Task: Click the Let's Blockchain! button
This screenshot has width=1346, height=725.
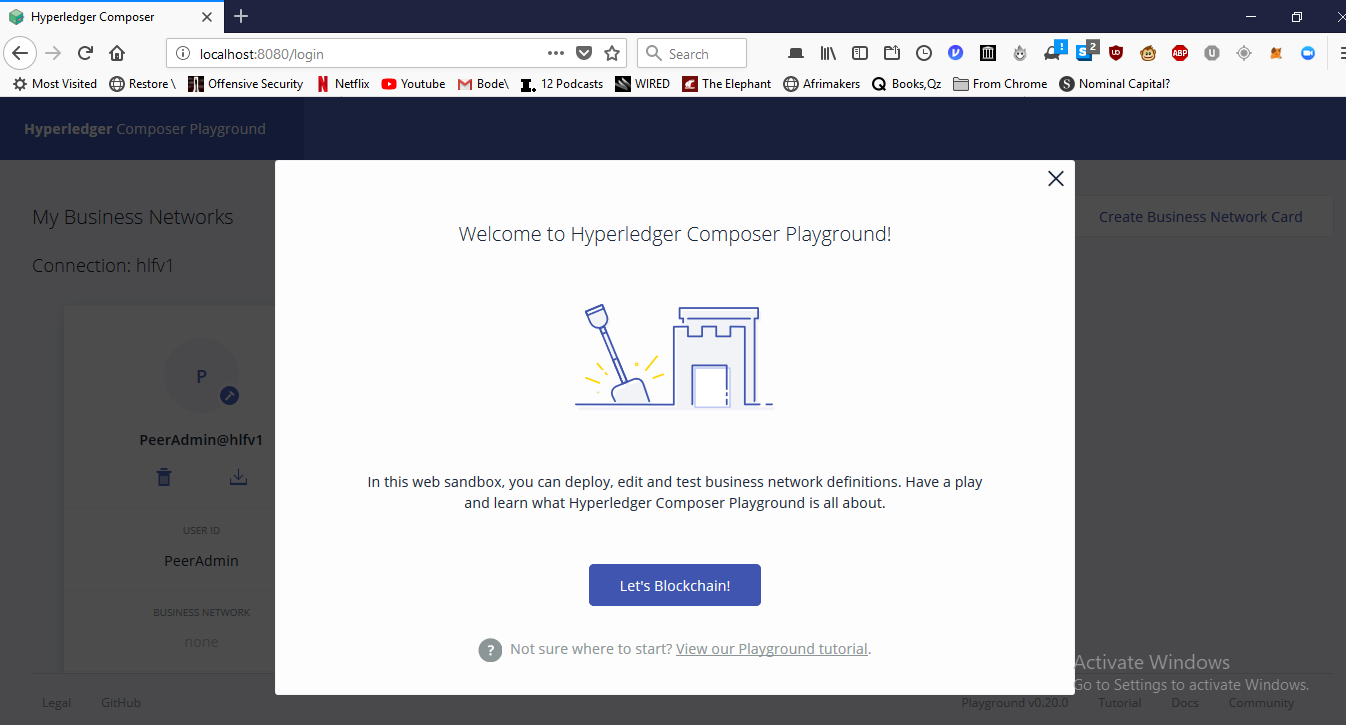Action: point(675,584)
